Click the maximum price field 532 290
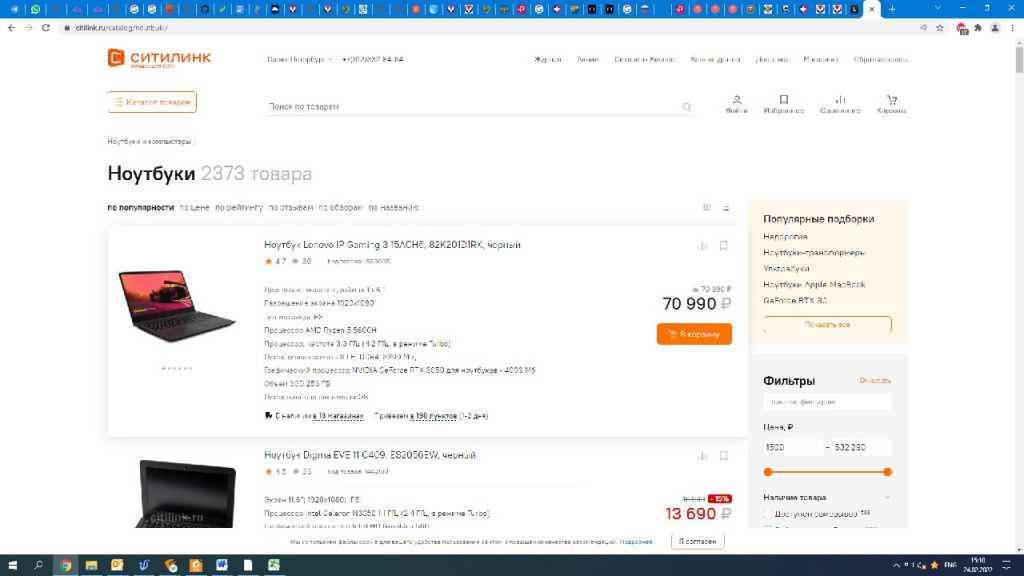The height and width of the screenshot is (576, 1024). [x=861, y=447]
